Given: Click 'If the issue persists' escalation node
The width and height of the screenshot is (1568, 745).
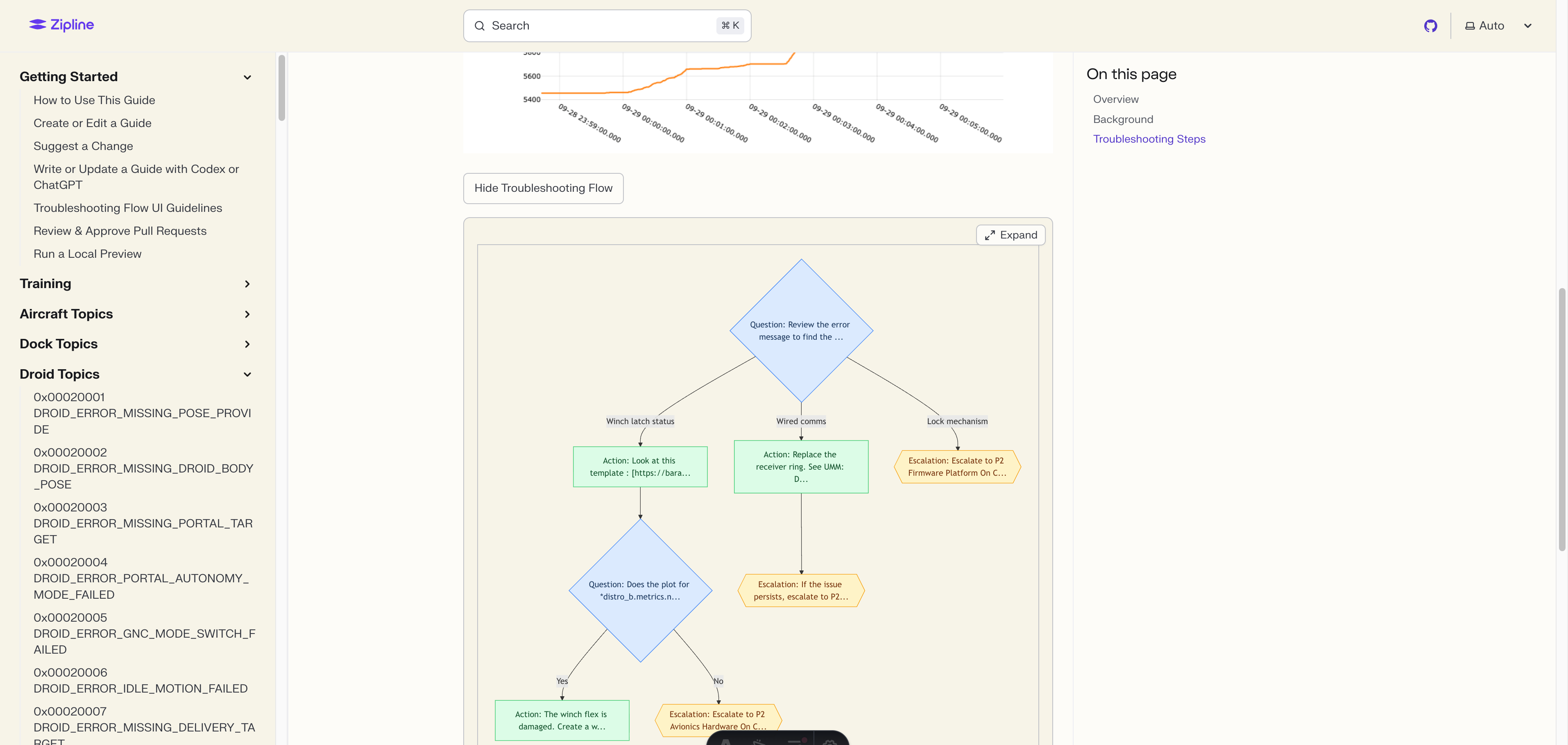Looking at the screenshot, I should (801, 590).
